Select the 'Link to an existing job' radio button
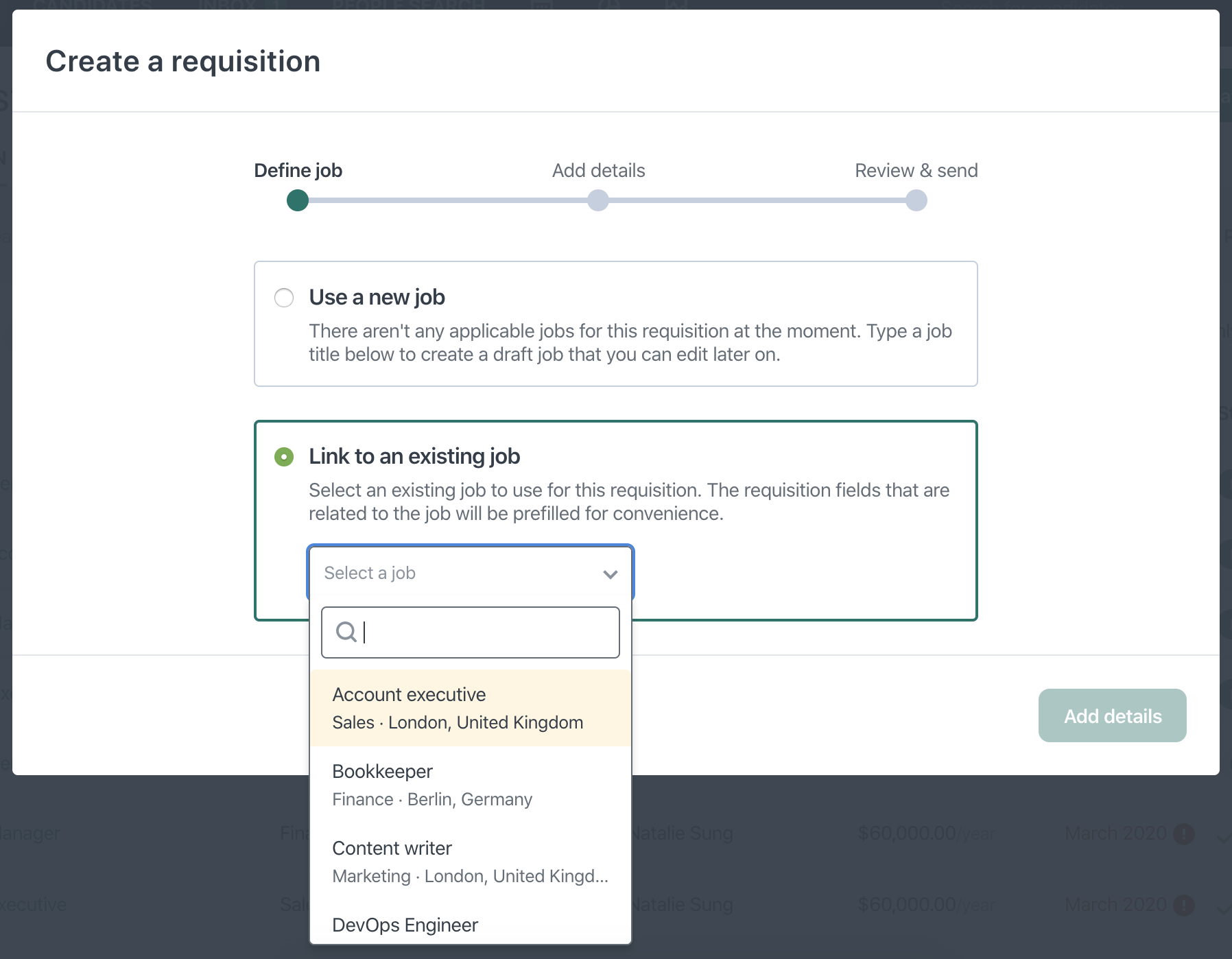This screenshot has width=1232, height=959. (x=284, y=457)
